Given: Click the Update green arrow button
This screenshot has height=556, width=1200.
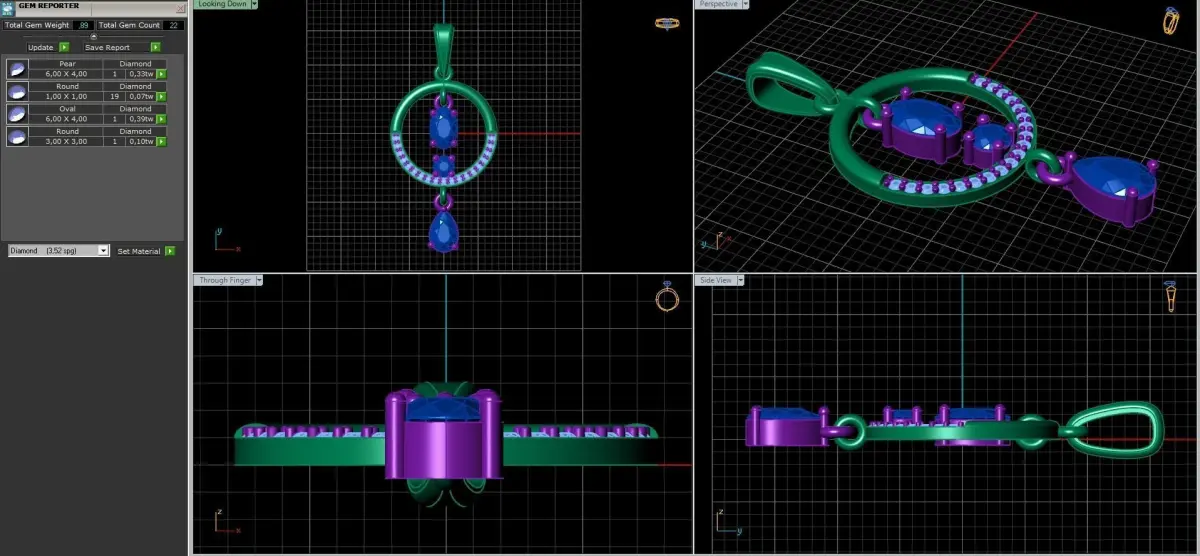Looking at the screenshot, I should (64, 47).
